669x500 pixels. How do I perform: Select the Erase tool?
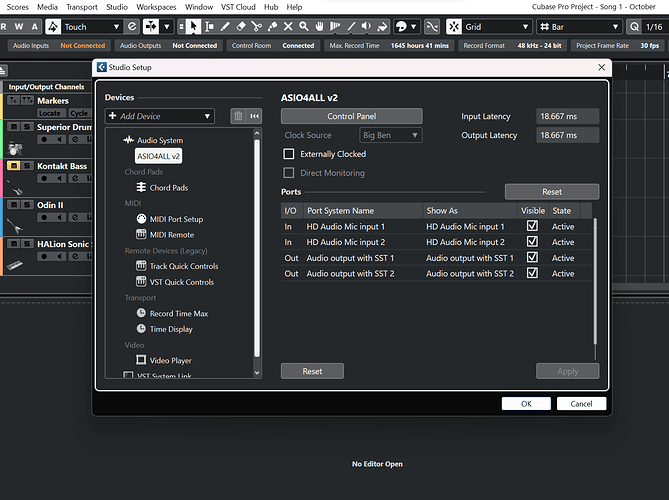pos(241,26)
